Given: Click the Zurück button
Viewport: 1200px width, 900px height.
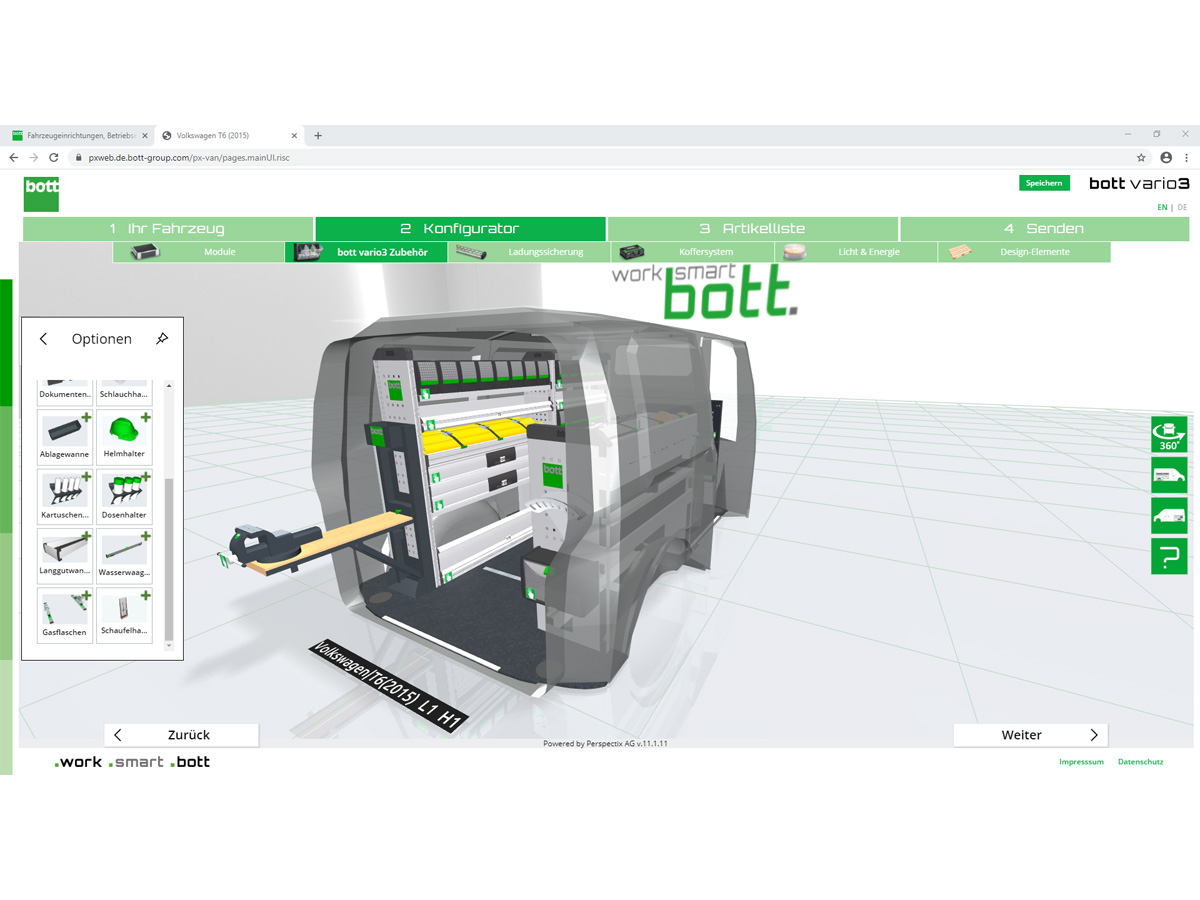Looking at the screenshot, I should click(181, 735).
